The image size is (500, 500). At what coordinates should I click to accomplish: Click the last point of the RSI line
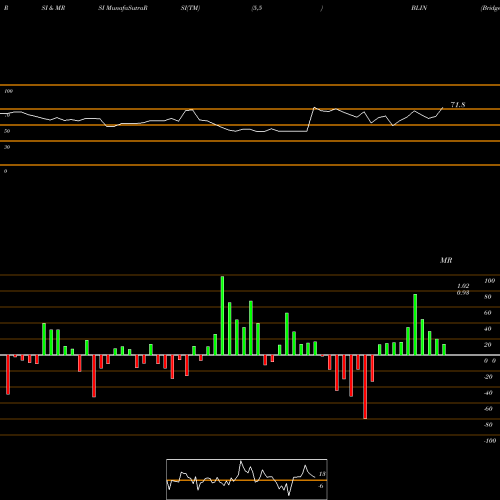tap(443, 107)
